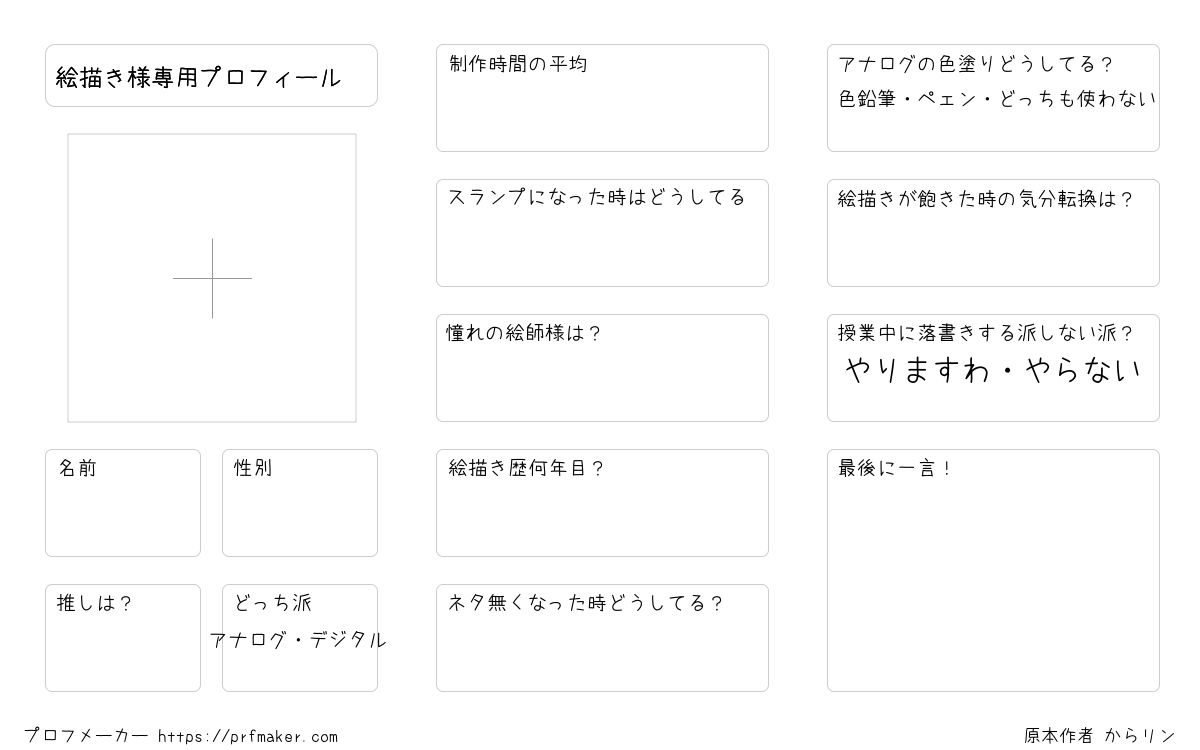Click the plus icon in the image placeholder

click(x=212, y=278)
